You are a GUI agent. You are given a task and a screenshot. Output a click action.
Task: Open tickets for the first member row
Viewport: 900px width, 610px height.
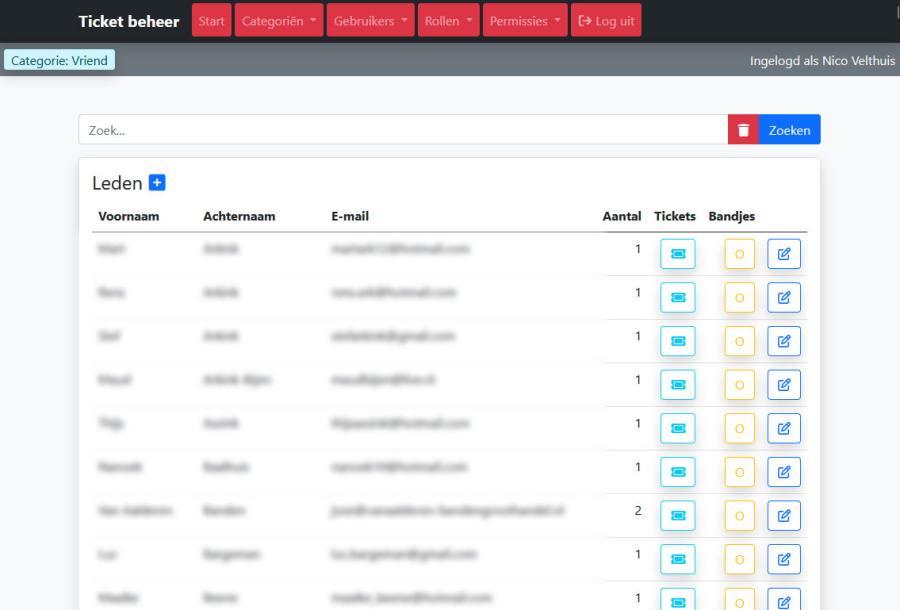677,254
